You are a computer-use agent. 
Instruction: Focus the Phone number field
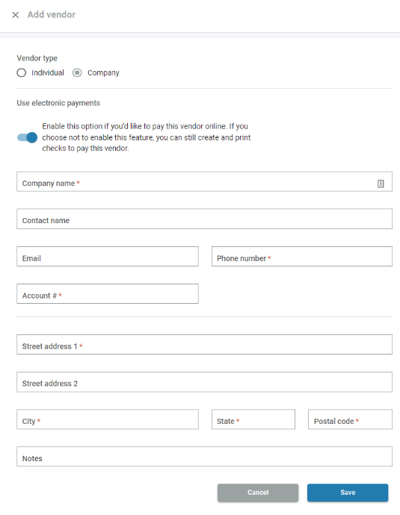tap(302, 256)
